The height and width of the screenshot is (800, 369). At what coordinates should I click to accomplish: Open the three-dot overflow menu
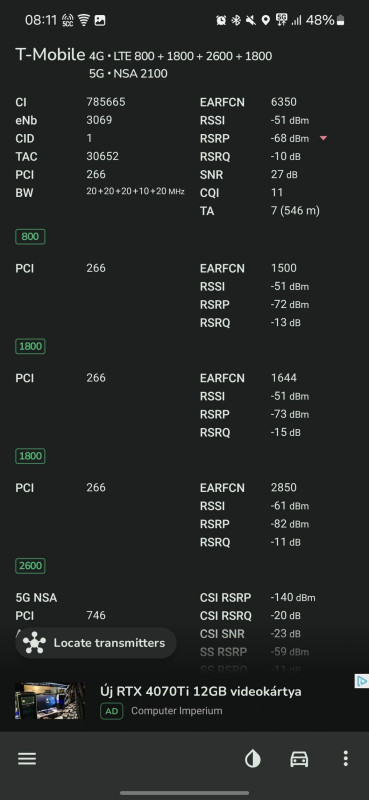pyautogui.click(x=346, y=759)
